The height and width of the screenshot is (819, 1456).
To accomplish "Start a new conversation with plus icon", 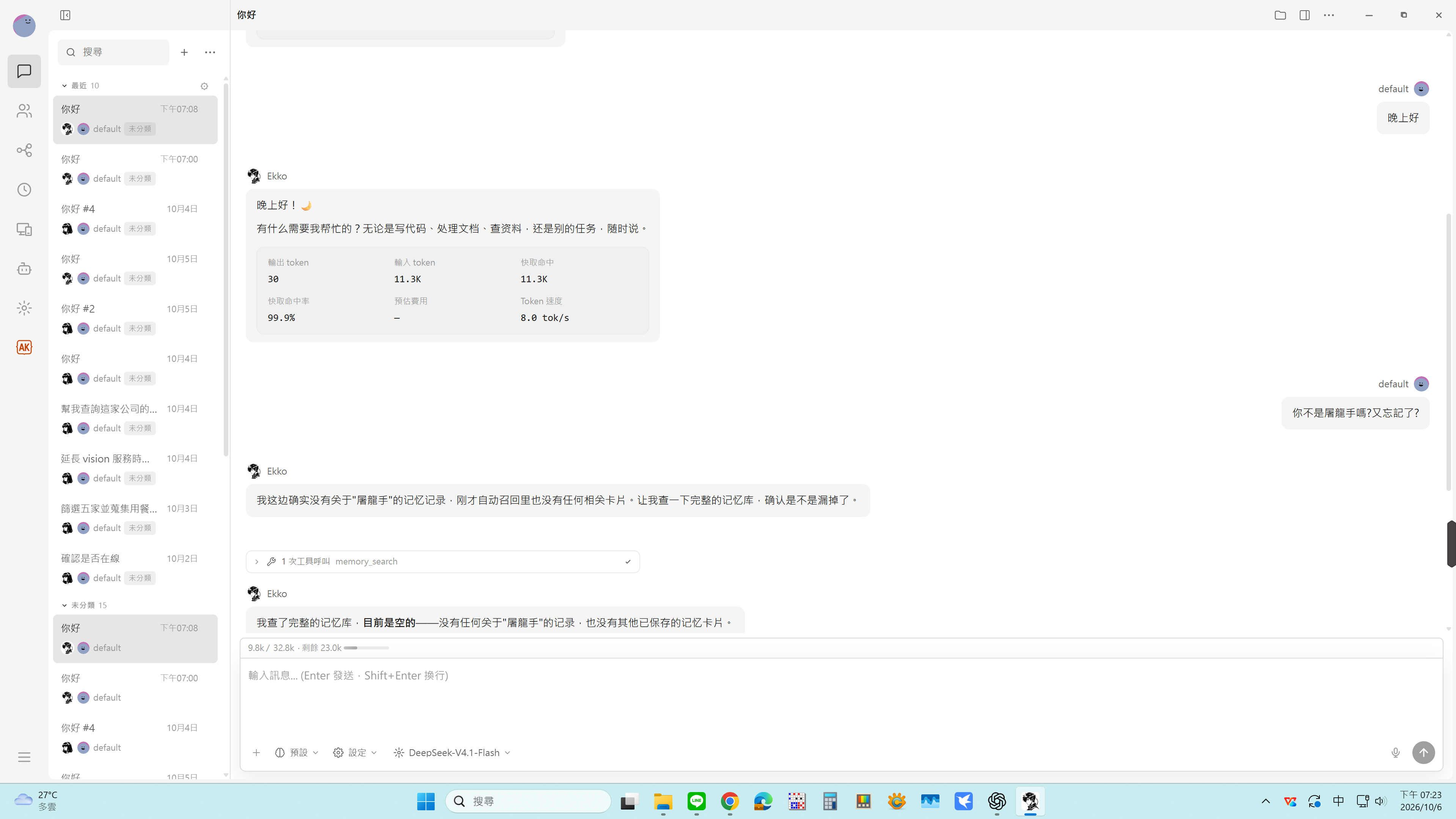I will pos(184,52).
